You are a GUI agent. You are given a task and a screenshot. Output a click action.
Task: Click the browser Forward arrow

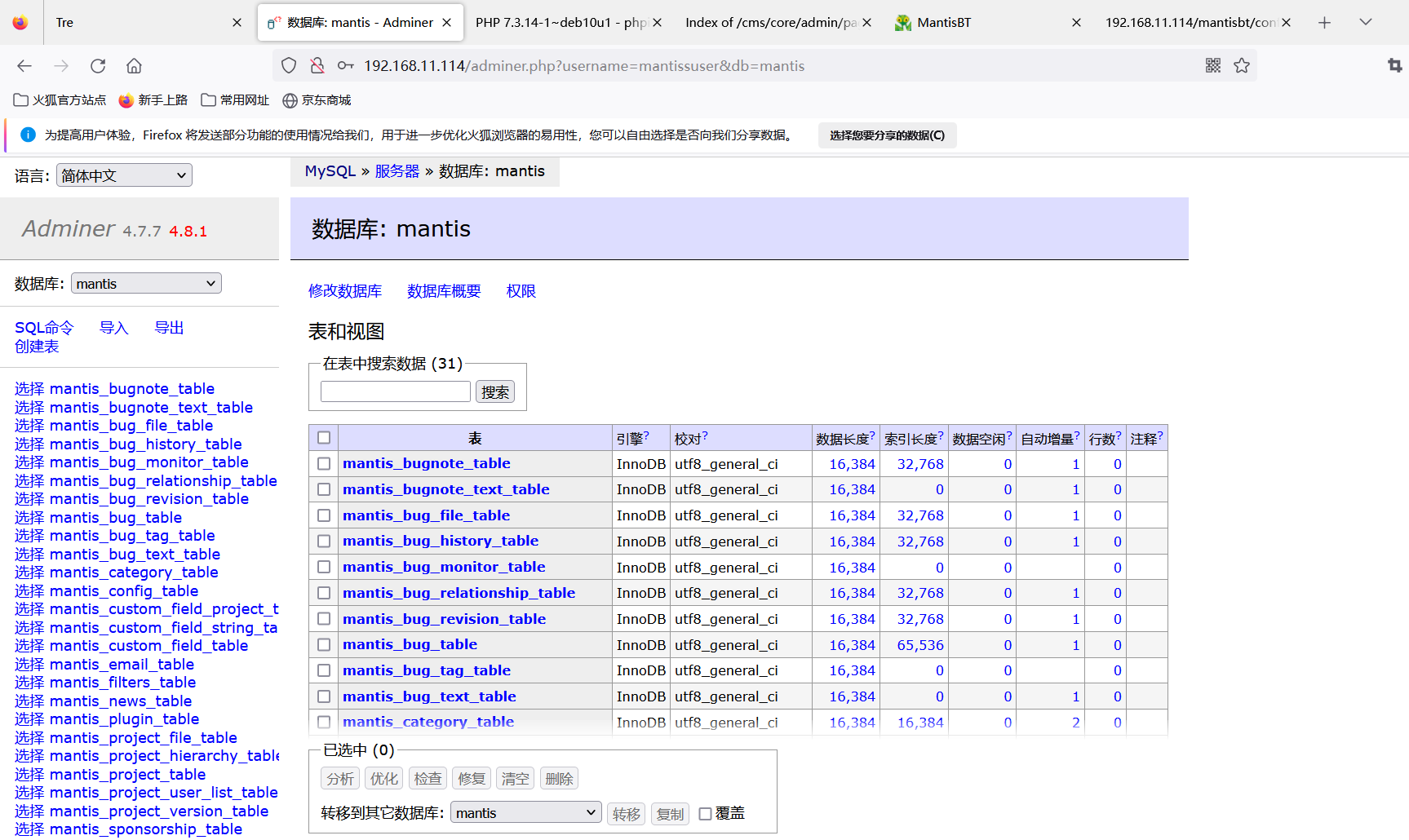point(61,66)
